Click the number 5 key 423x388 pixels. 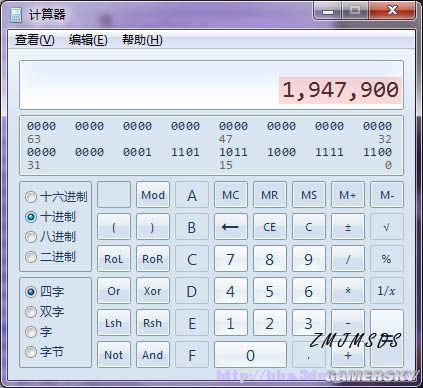tap(270, 291)
